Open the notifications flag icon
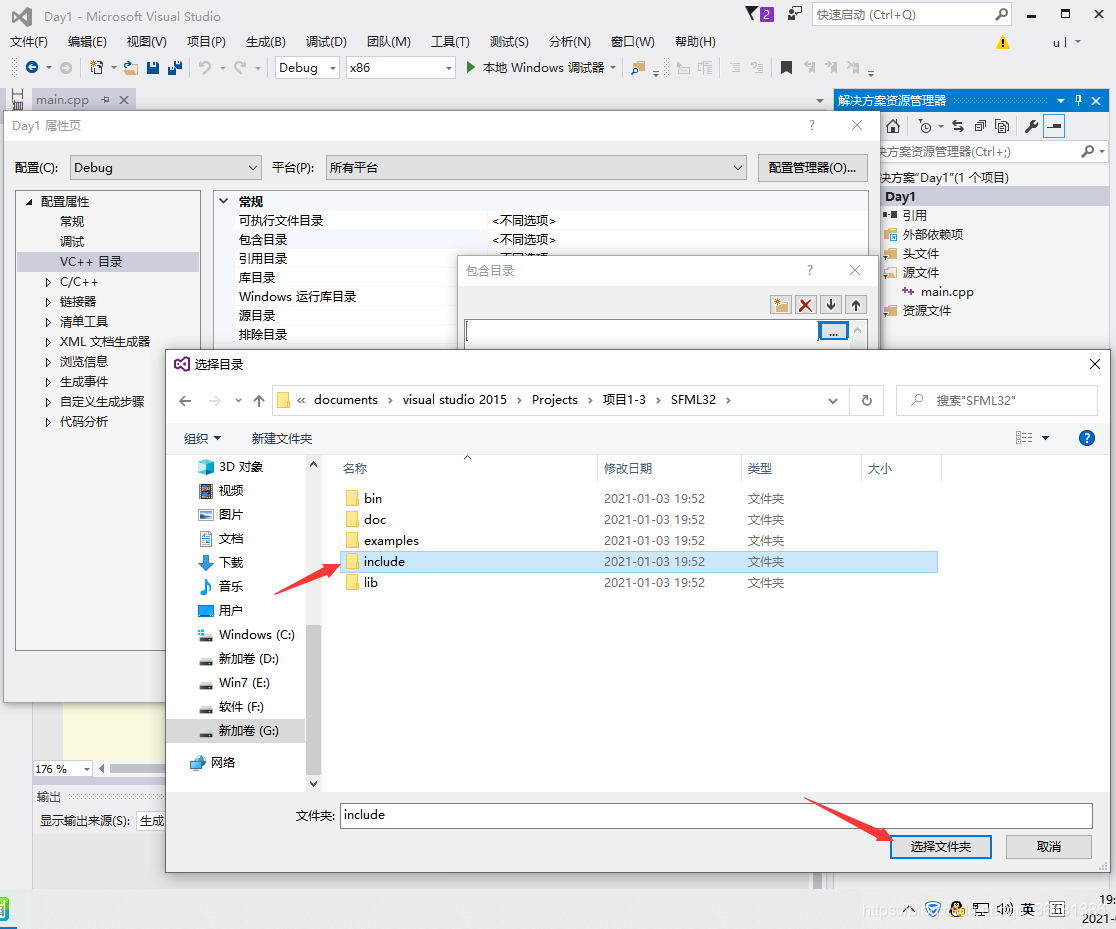 tap(759, 14)
